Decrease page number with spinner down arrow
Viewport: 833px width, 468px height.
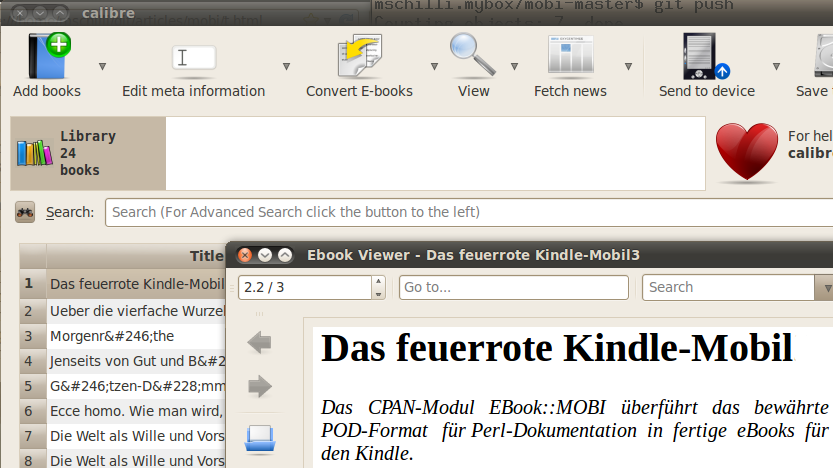[x=378, y=294]
